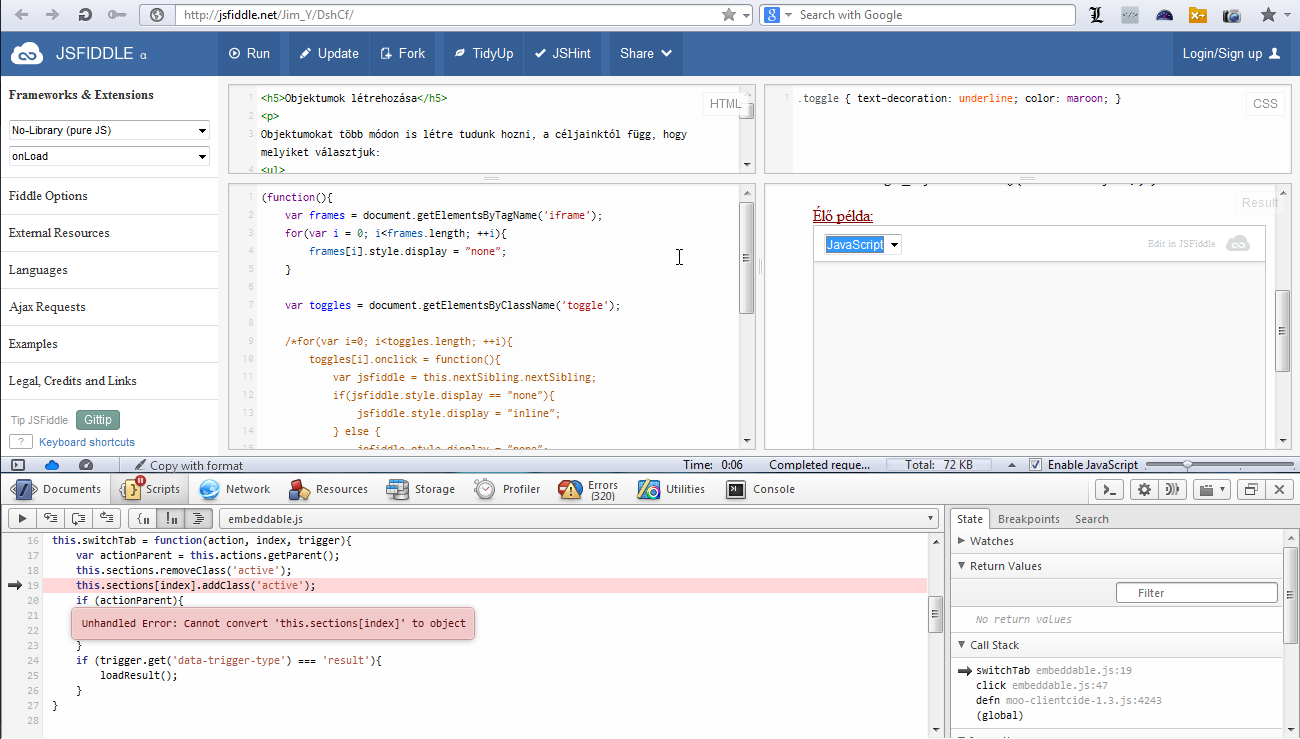
Task: Step over the next call in debugger
Action: pos(78,518)
